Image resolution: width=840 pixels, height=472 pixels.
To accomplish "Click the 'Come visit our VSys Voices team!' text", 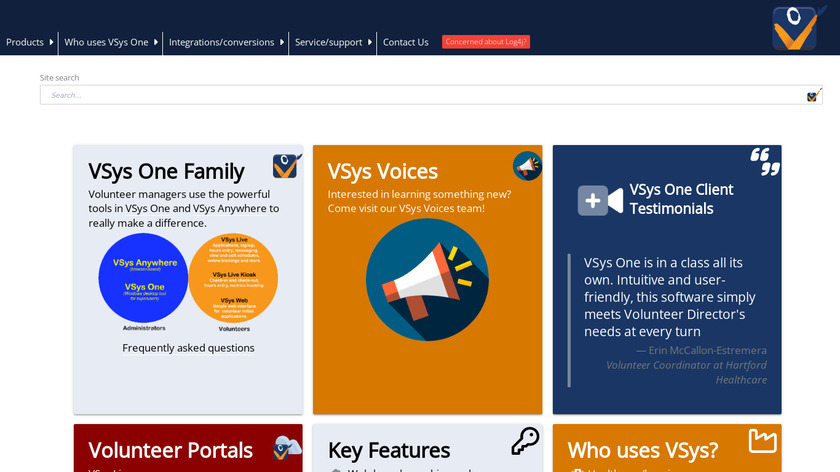I will click(406, 208).
